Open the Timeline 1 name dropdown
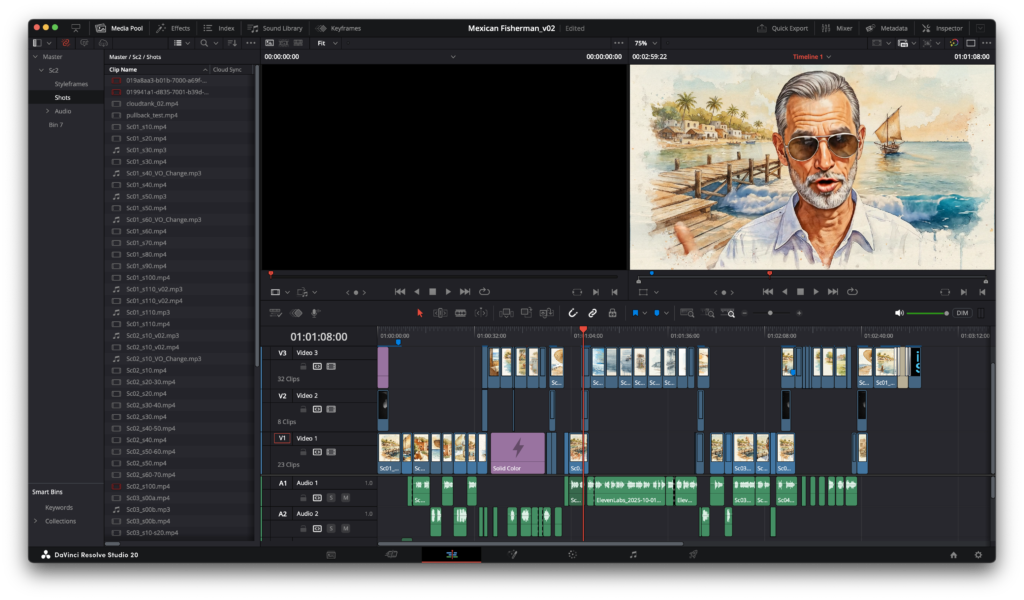Image resolution: width=1024 pixels, height=600 pixels. pyautogui.click(x=812, y=57)
